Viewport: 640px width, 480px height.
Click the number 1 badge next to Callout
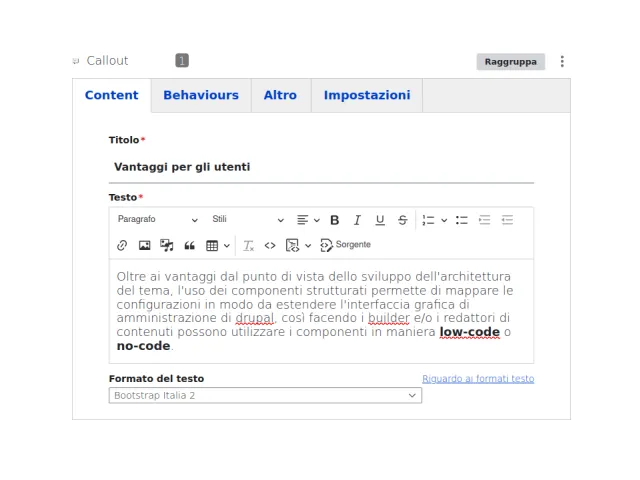182,60
